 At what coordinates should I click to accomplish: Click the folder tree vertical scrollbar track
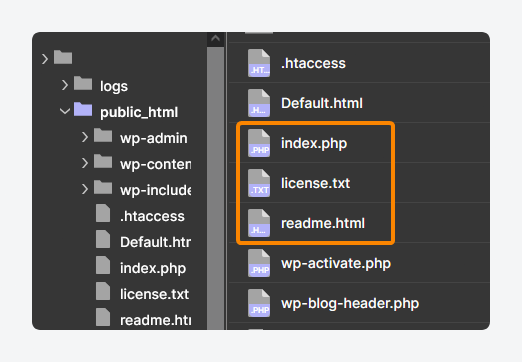[216, 188]
